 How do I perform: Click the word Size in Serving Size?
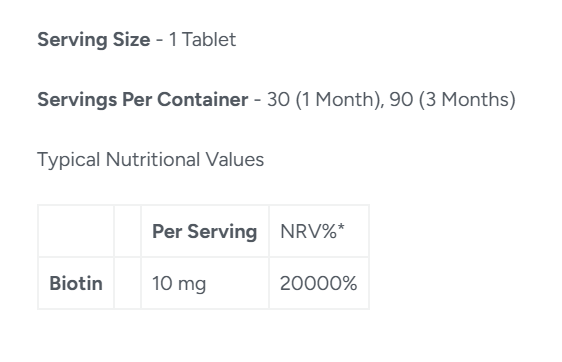pyautogui.click(x=132, y=39)
